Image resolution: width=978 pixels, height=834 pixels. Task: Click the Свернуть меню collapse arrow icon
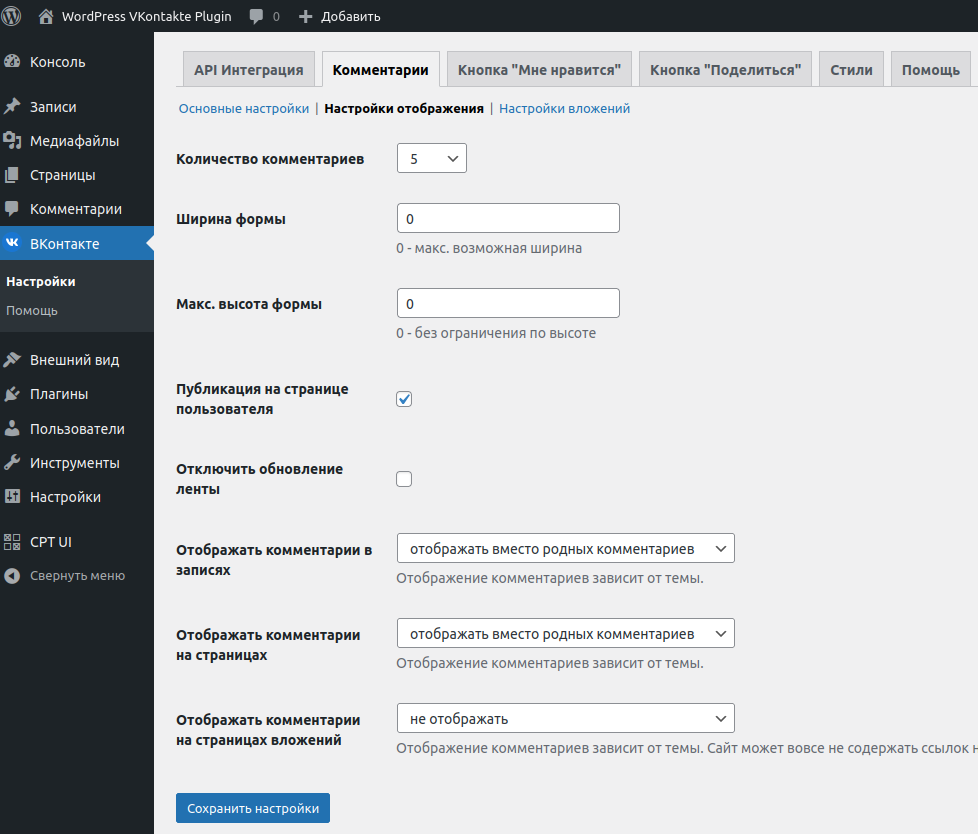[12, 575]
